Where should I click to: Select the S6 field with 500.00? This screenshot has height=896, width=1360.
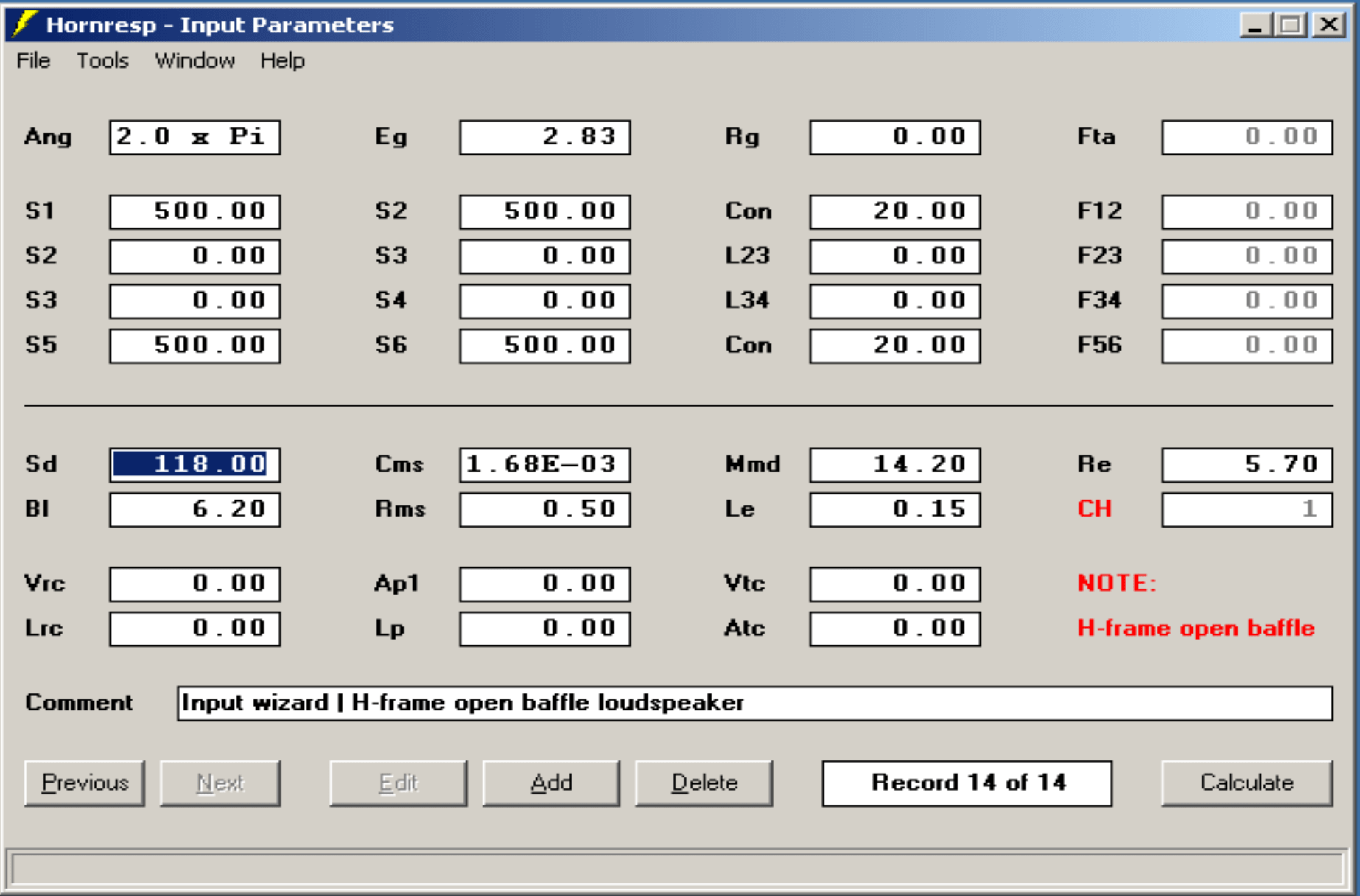[545, 346]
